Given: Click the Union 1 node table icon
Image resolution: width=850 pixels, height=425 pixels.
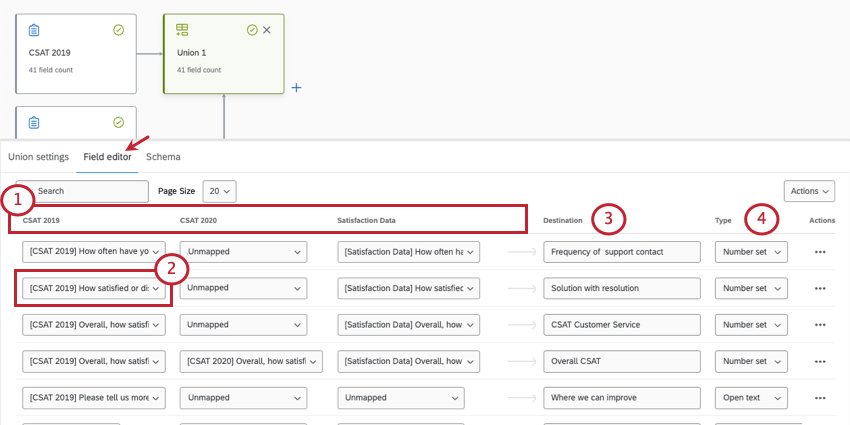Looking at the screenshot, I should pyautogui.click(x=182, y=31).
